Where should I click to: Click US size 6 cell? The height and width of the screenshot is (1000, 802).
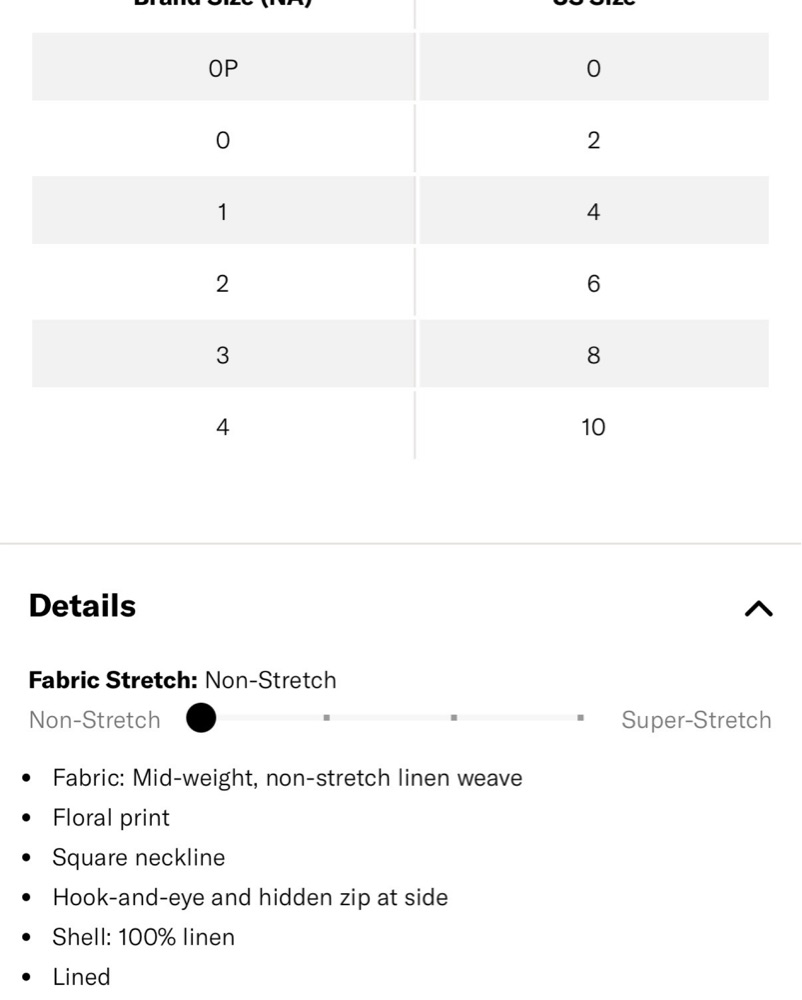tap(594, 283)
